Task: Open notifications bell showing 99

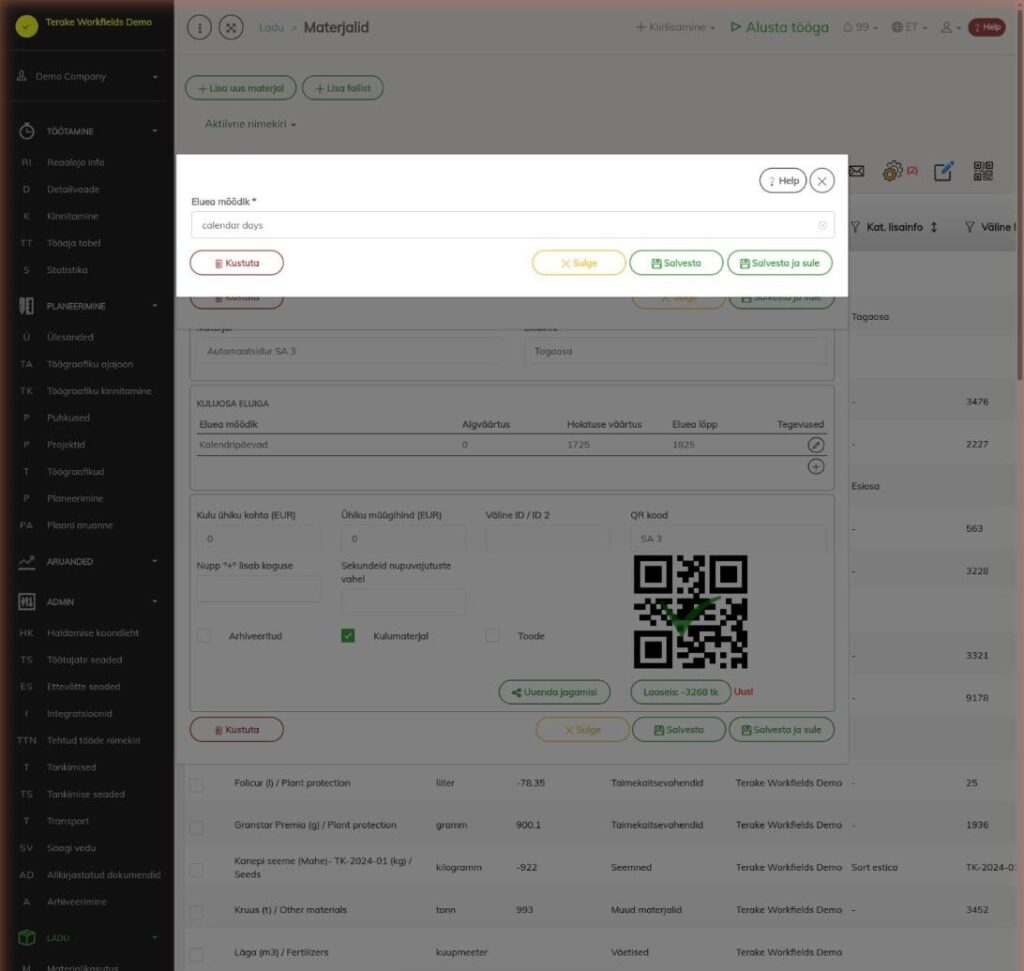Action: (859, 27)
